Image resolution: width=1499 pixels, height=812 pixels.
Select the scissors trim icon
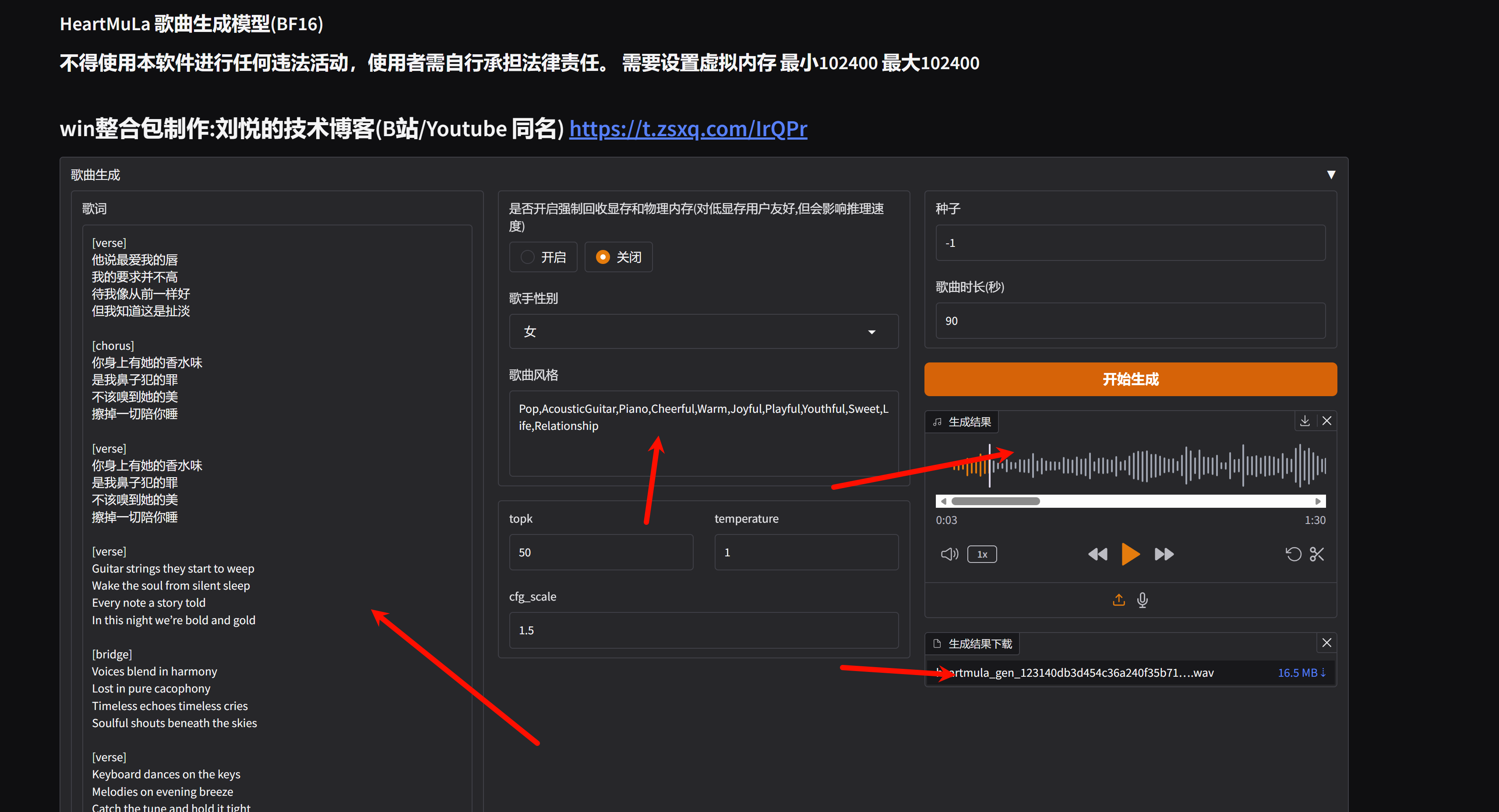(x=1317, y=554)
